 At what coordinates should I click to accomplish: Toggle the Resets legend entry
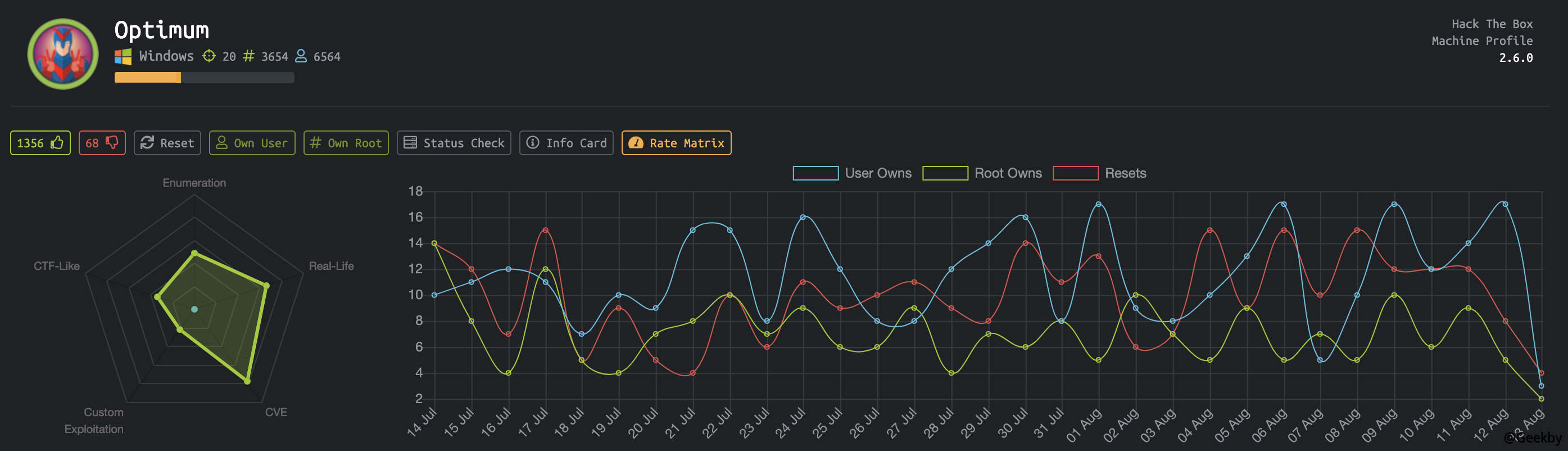click(x=1075, y=173)
